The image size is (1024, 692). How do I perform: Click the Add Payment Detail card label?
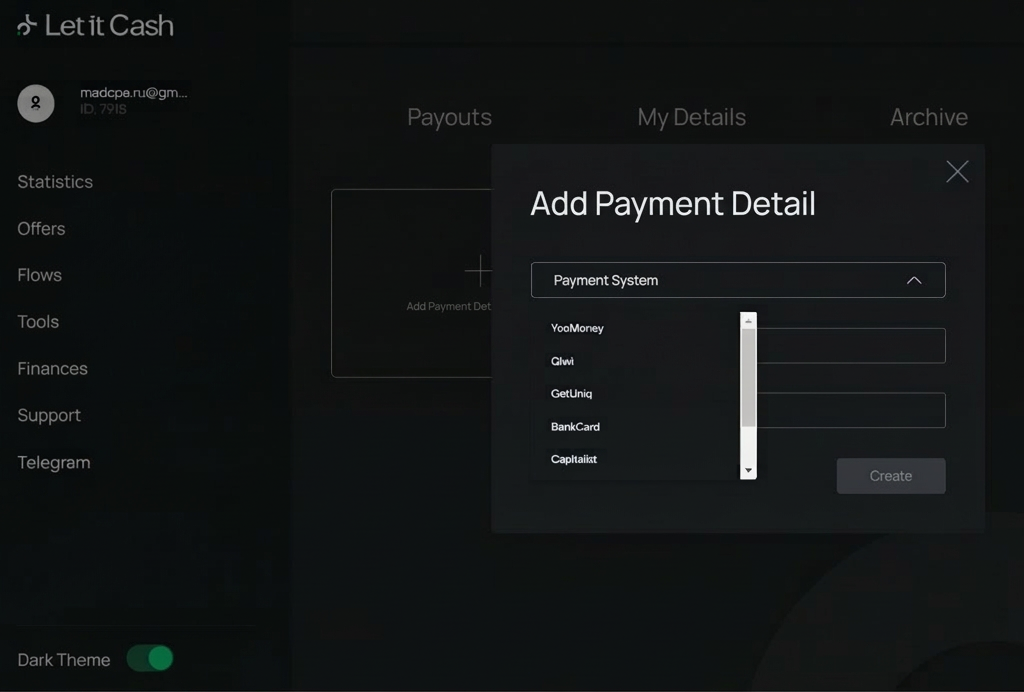[x=449, y=306]
